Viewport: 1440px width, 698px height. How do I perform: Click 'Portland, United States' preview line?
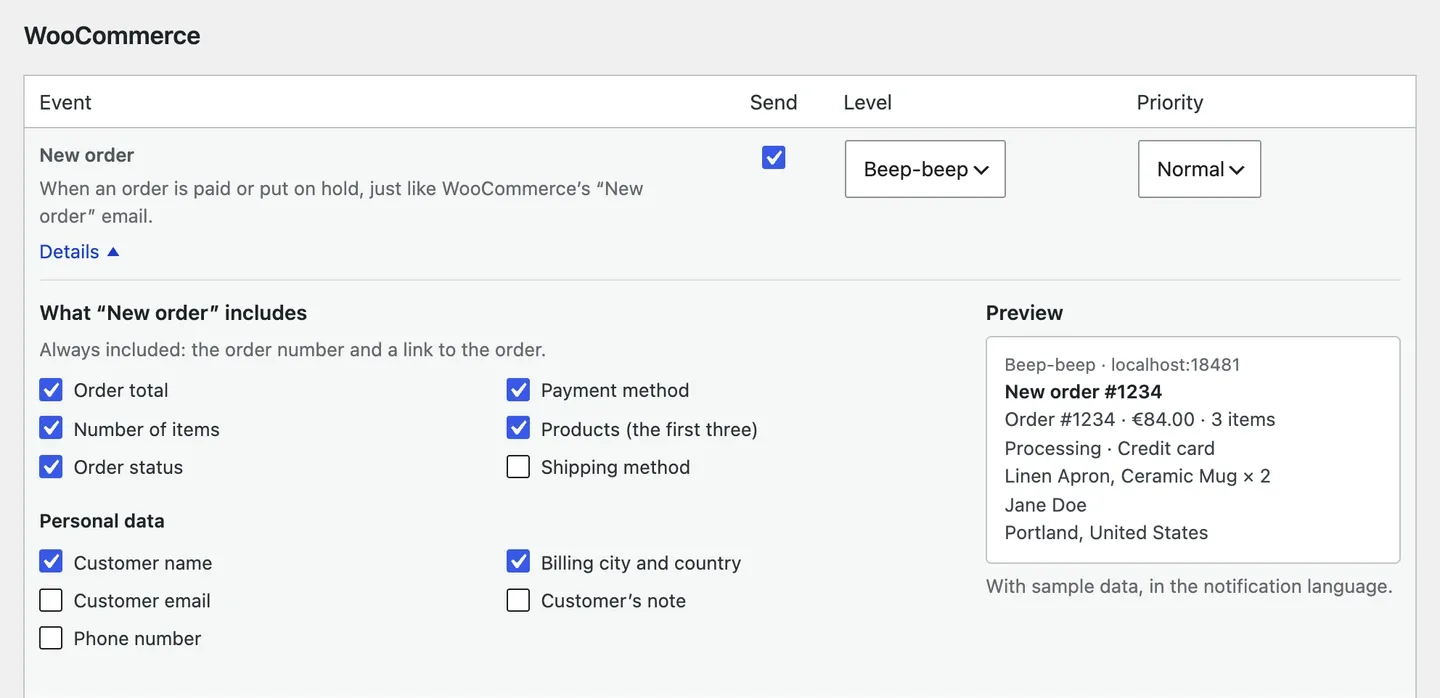1106,533
